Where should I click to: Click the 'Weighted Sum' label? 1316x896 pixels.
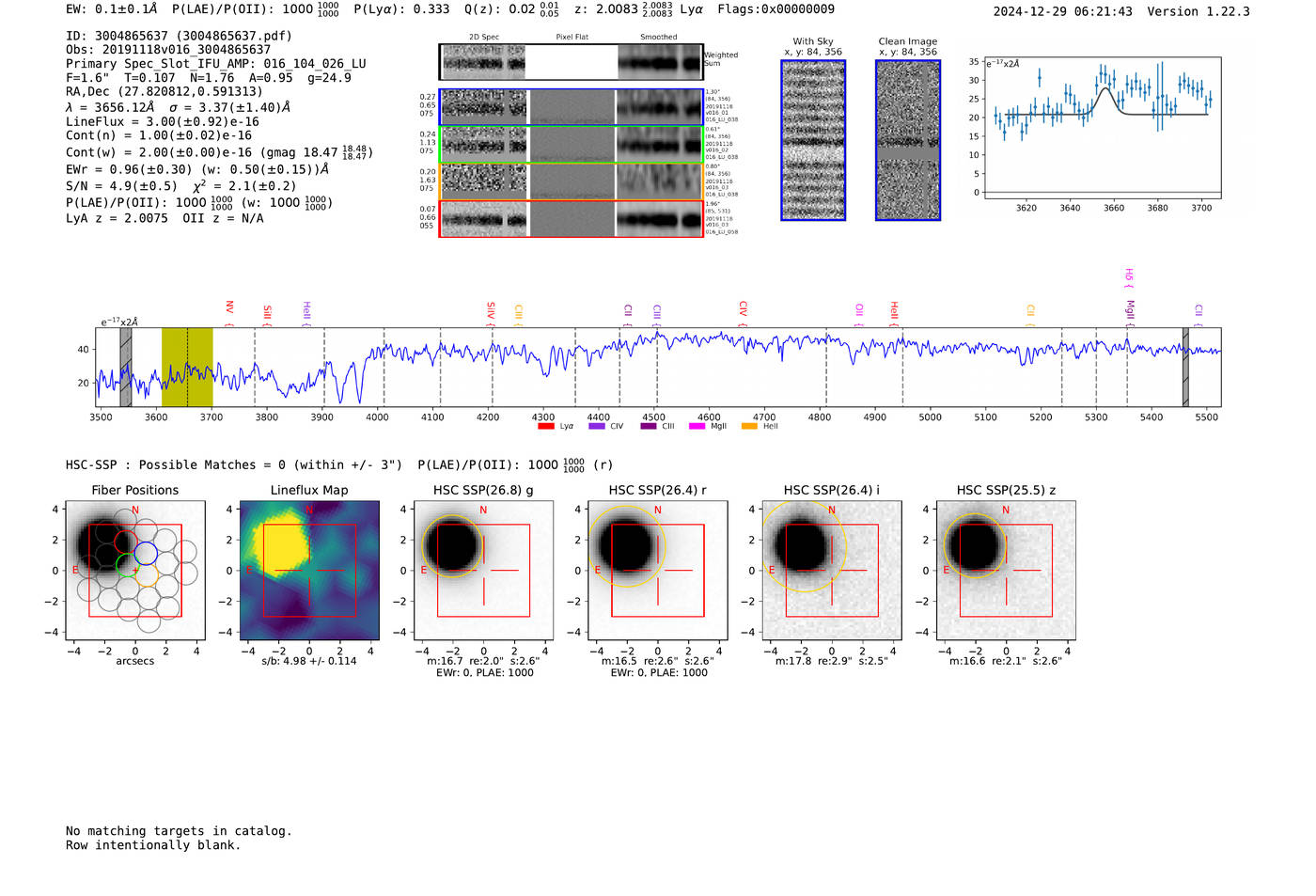coord(721,59)
